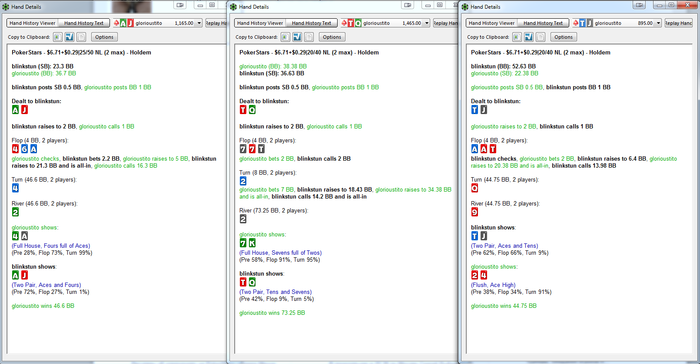Copy plain text icon in 1,465.00 hand window

(x=308, y=37)
